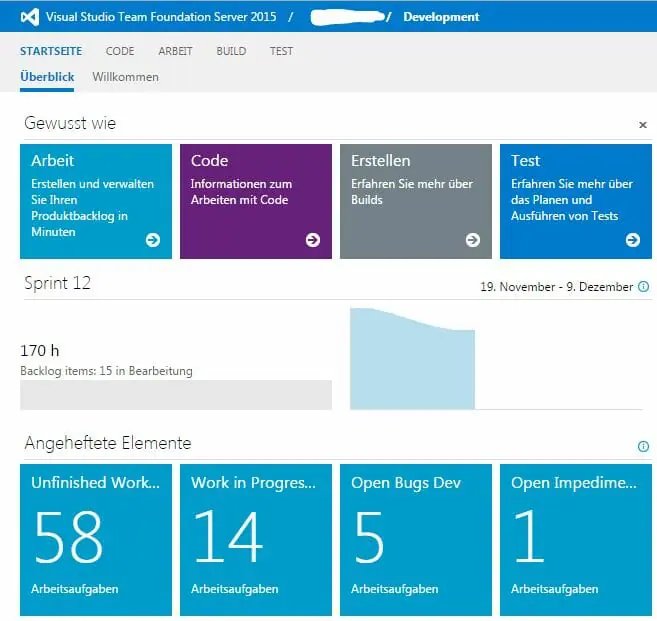Click the info icon next to sprint dates
The image size is (657, 621).
pyautogui.click(x=644, y=287)
